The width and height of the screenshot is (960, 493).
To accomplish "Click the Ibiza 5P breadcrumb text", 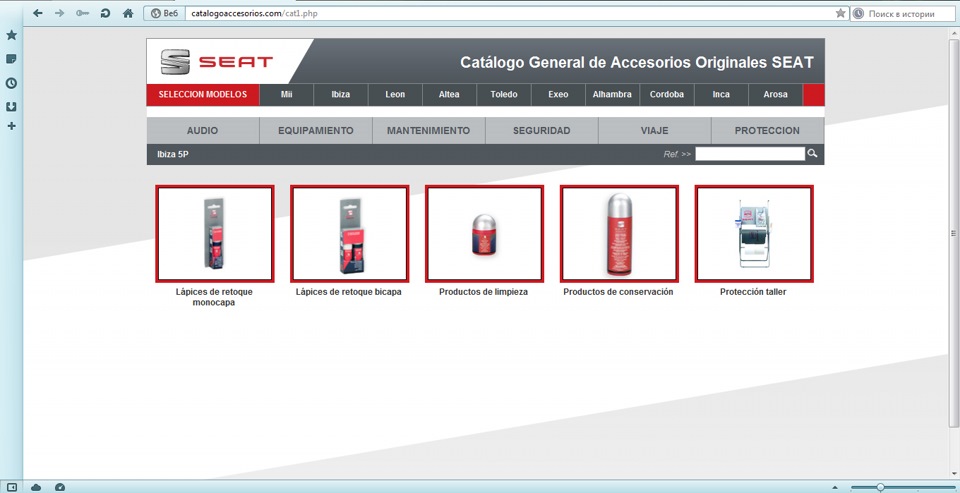I will [173, 154].
